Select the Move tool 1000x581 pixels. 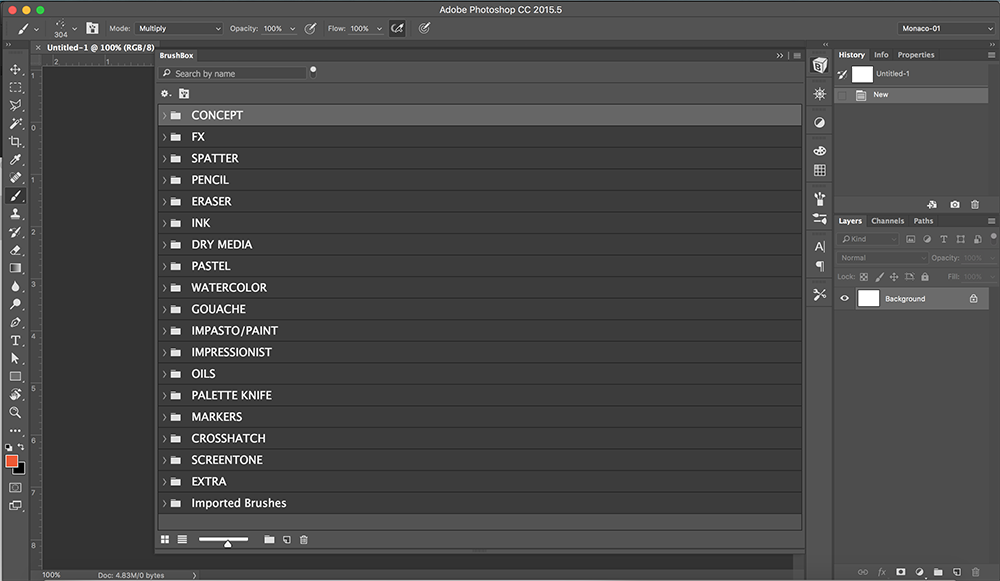click(x=15, y=69)
